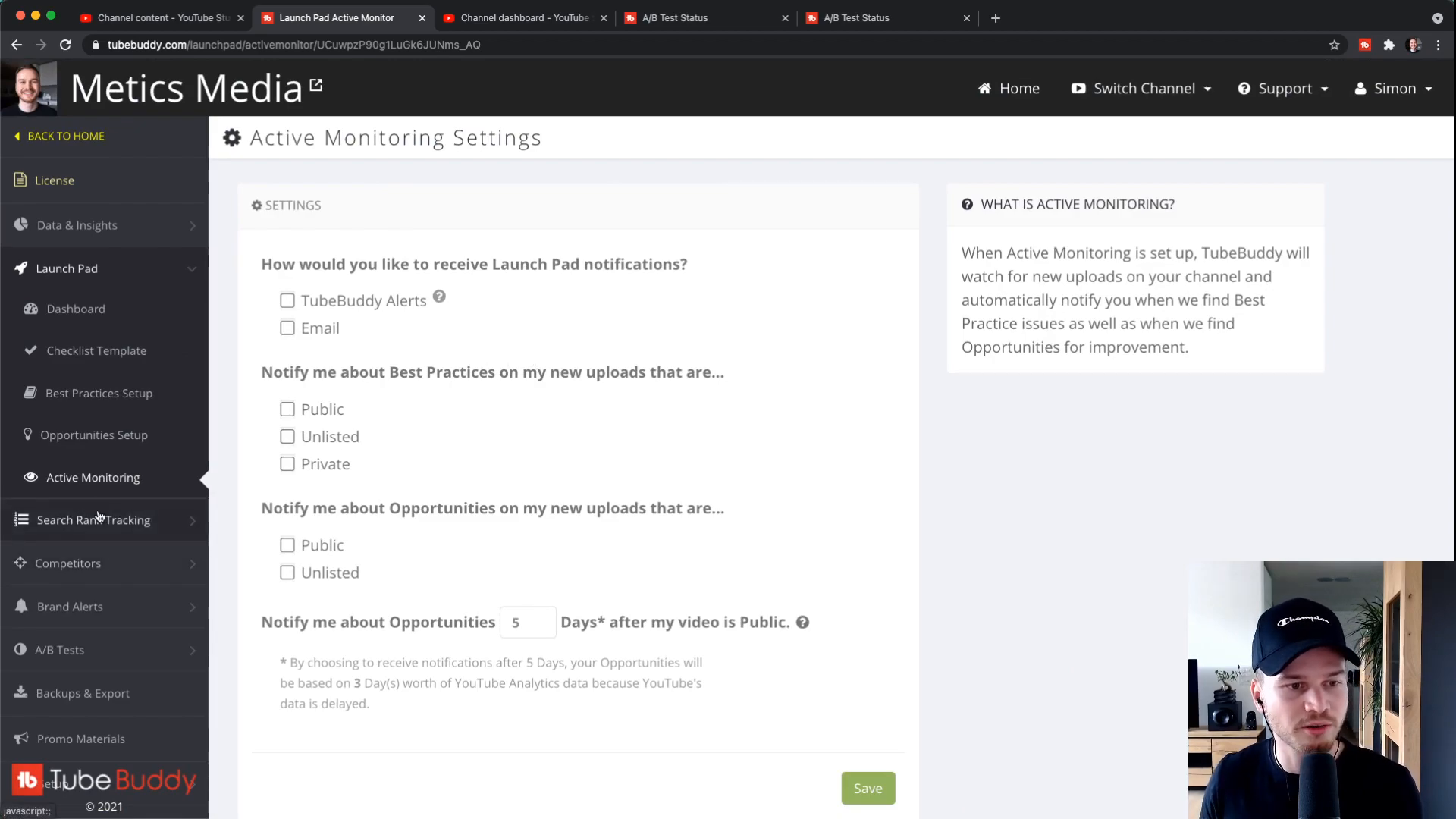Open the Switch Channel dropdown
This screenshot has width=1456, height=819.
[1141, 88]
